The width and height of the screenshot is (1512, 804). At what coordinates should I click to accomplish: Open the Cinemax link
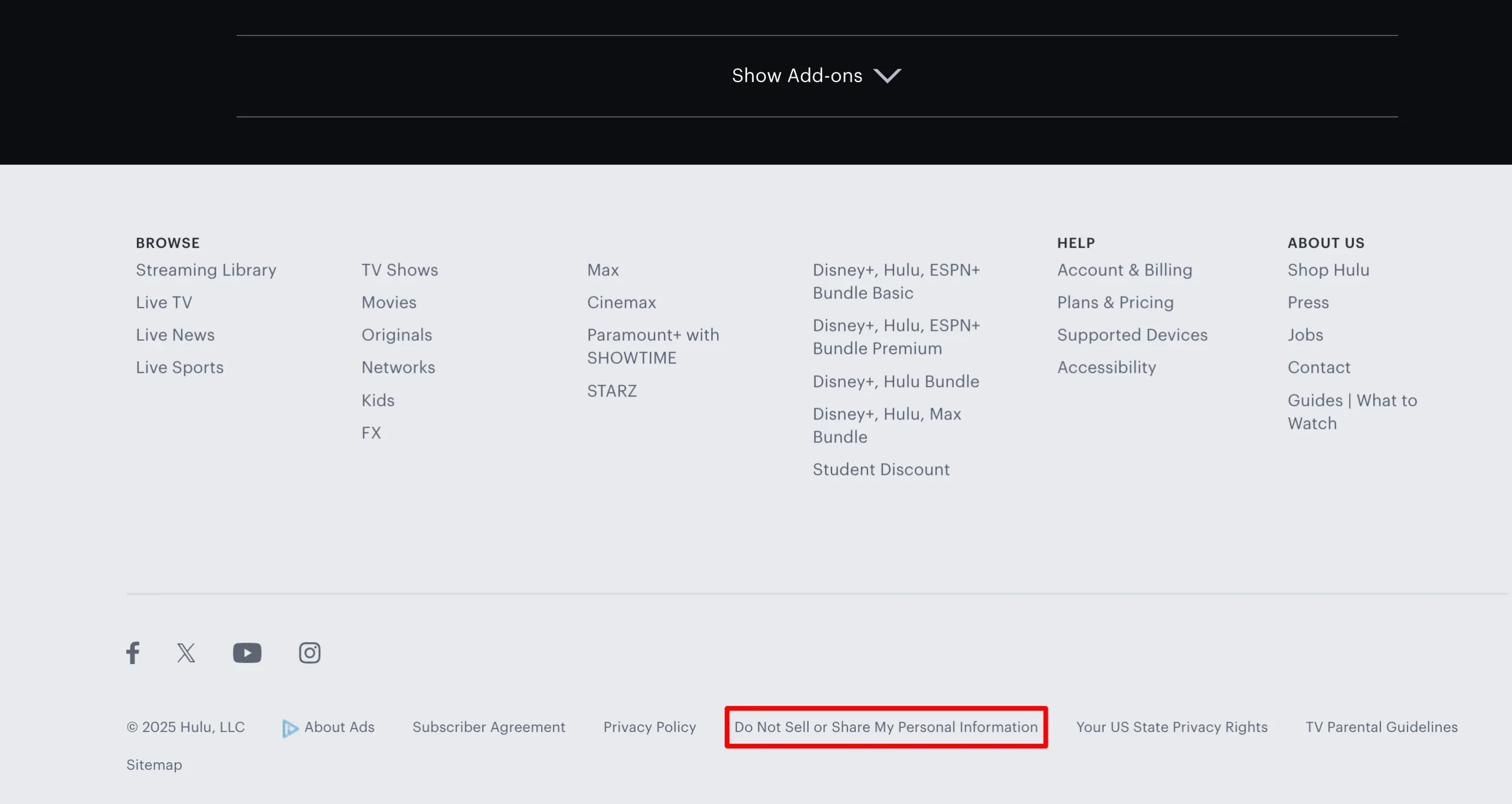pos(621,302)
